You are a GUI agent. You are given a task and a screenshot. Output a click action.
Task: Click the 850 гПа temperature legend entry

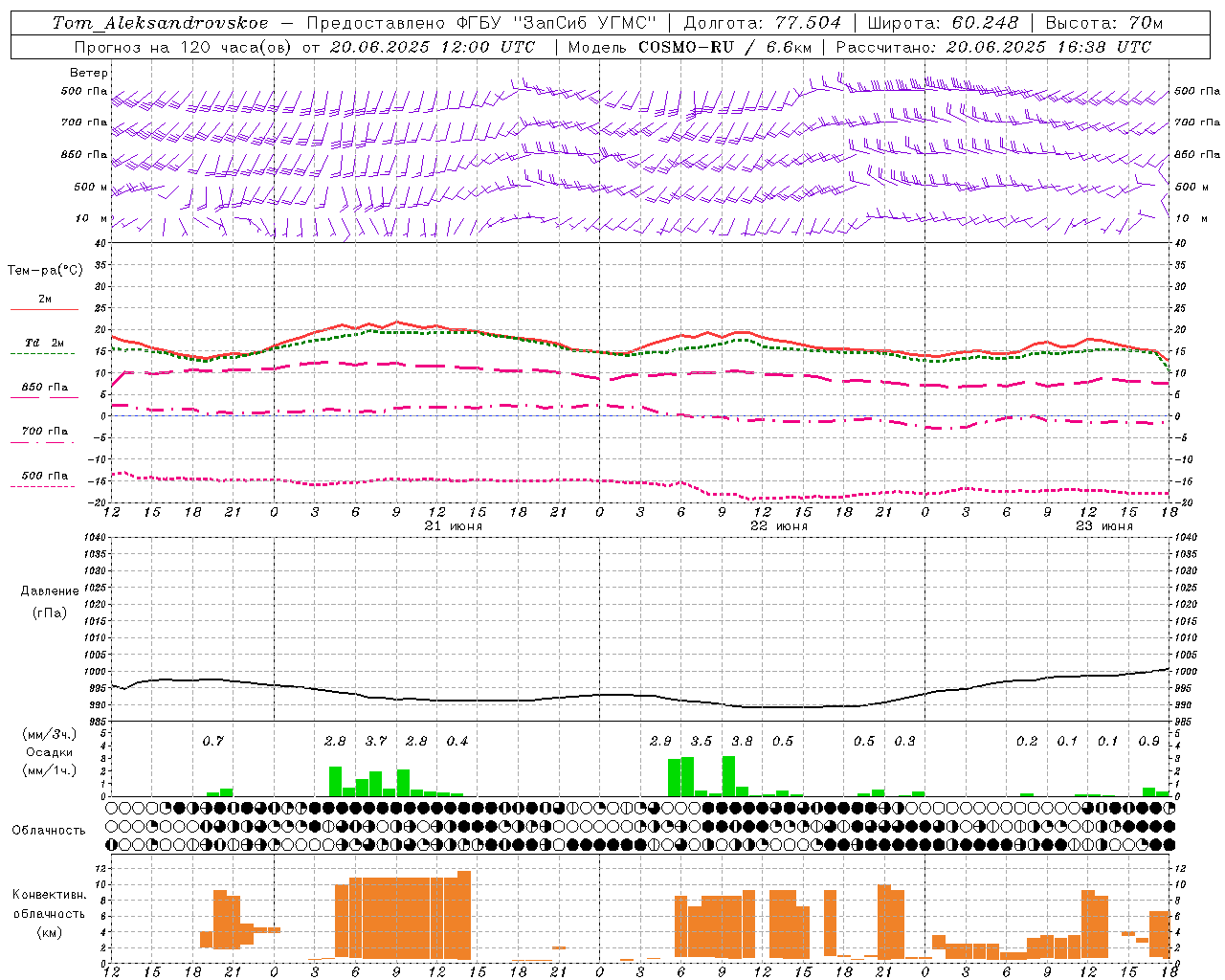44,388
